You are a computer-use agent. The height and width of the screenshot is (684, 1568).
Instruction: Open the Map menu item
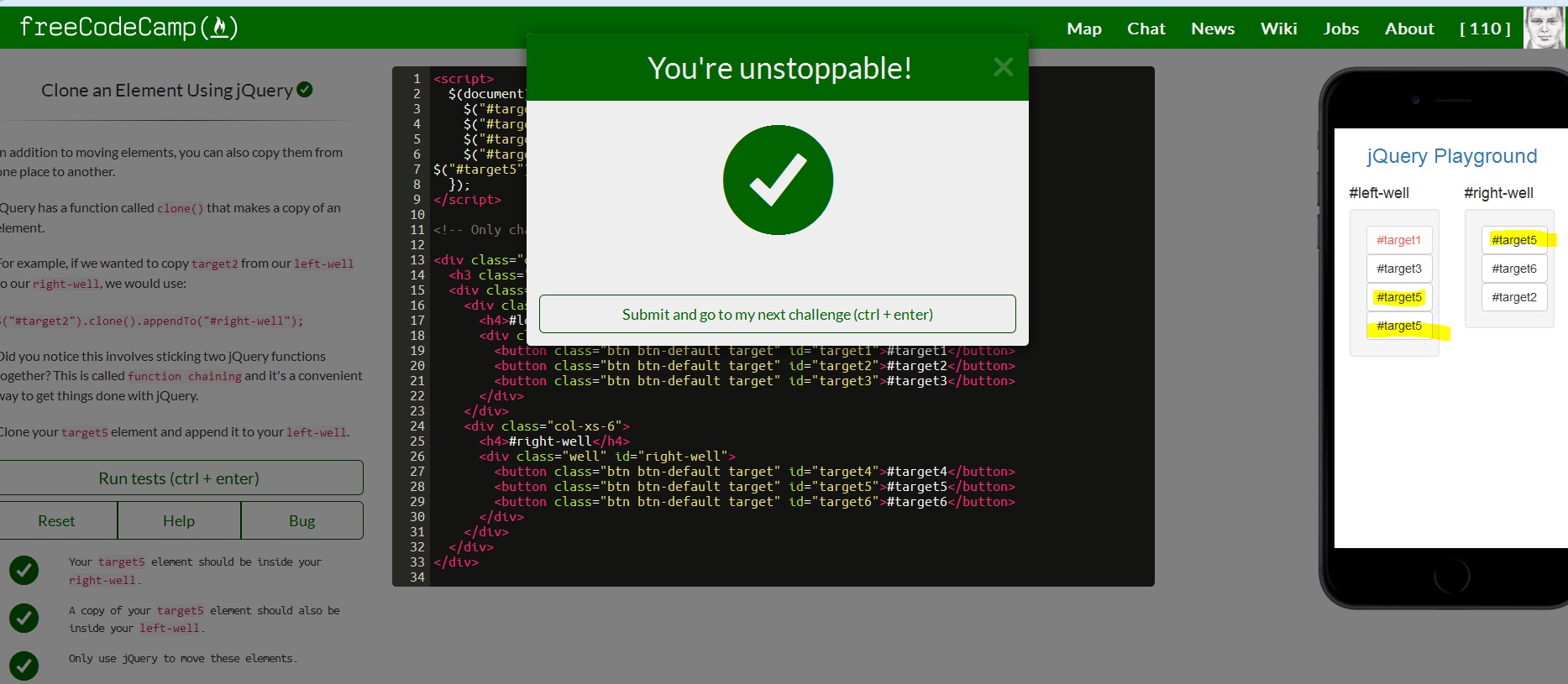(1084, 29)
